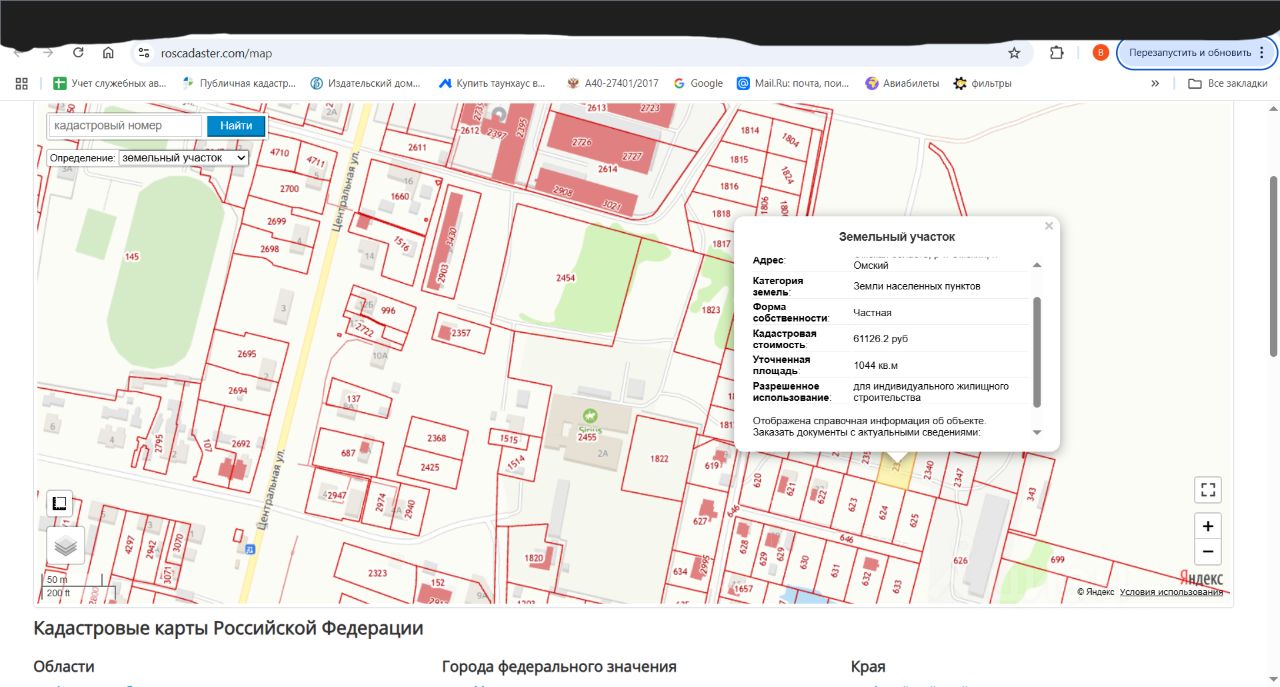Zoom in on the map

tap(1208, 527)
